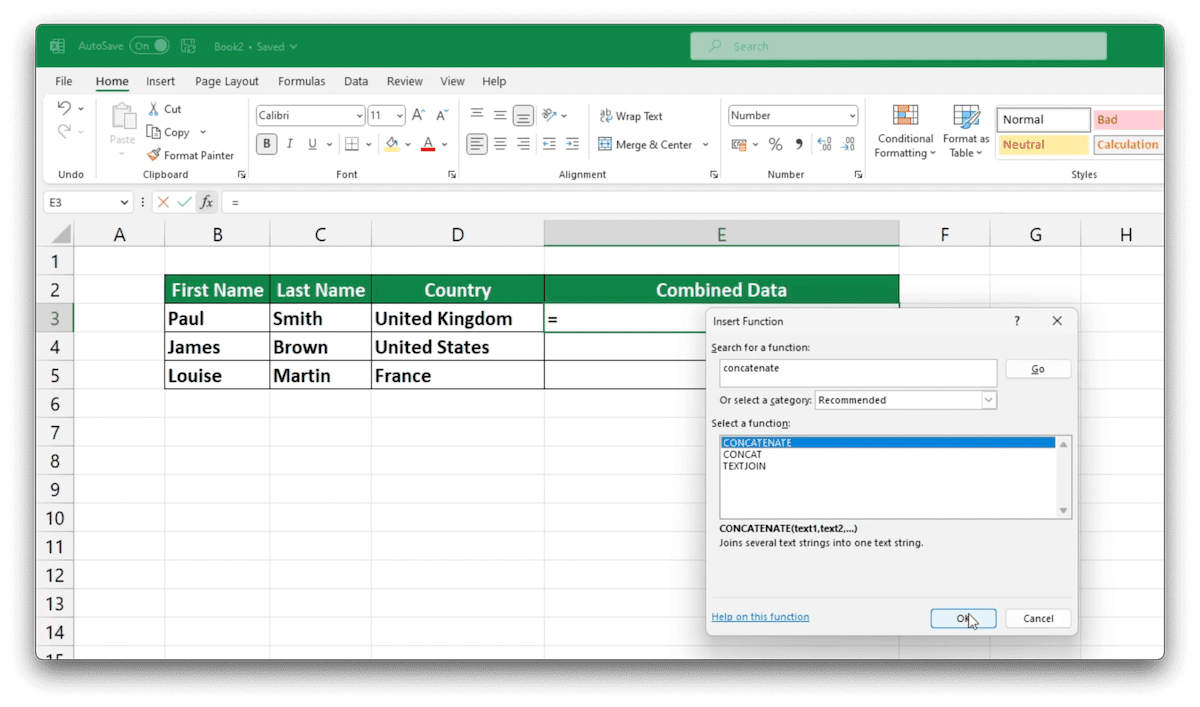Click the Fill Color bucket swatch
1200x707 pixels.
pos(392,144)
